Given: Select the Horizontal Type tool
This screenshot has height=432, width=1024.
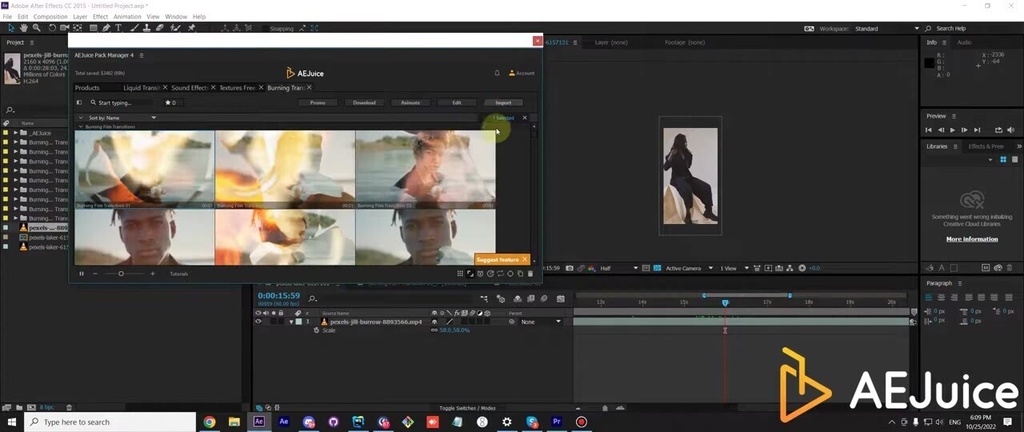Looking at the screenshot, I should click(x=118, y=28).
